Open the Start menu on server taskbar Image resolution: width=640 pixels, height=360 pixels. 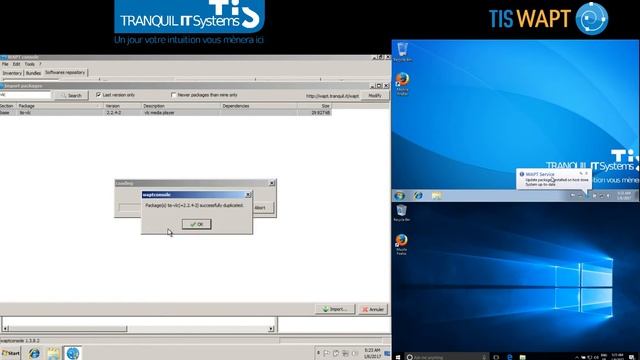coord(10,353)
